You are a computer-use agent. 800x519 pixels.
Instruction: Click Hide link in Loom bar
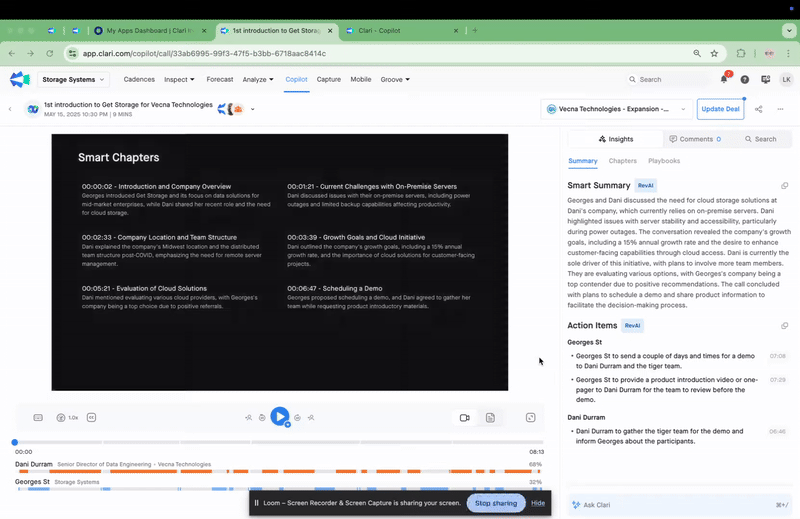538,503
